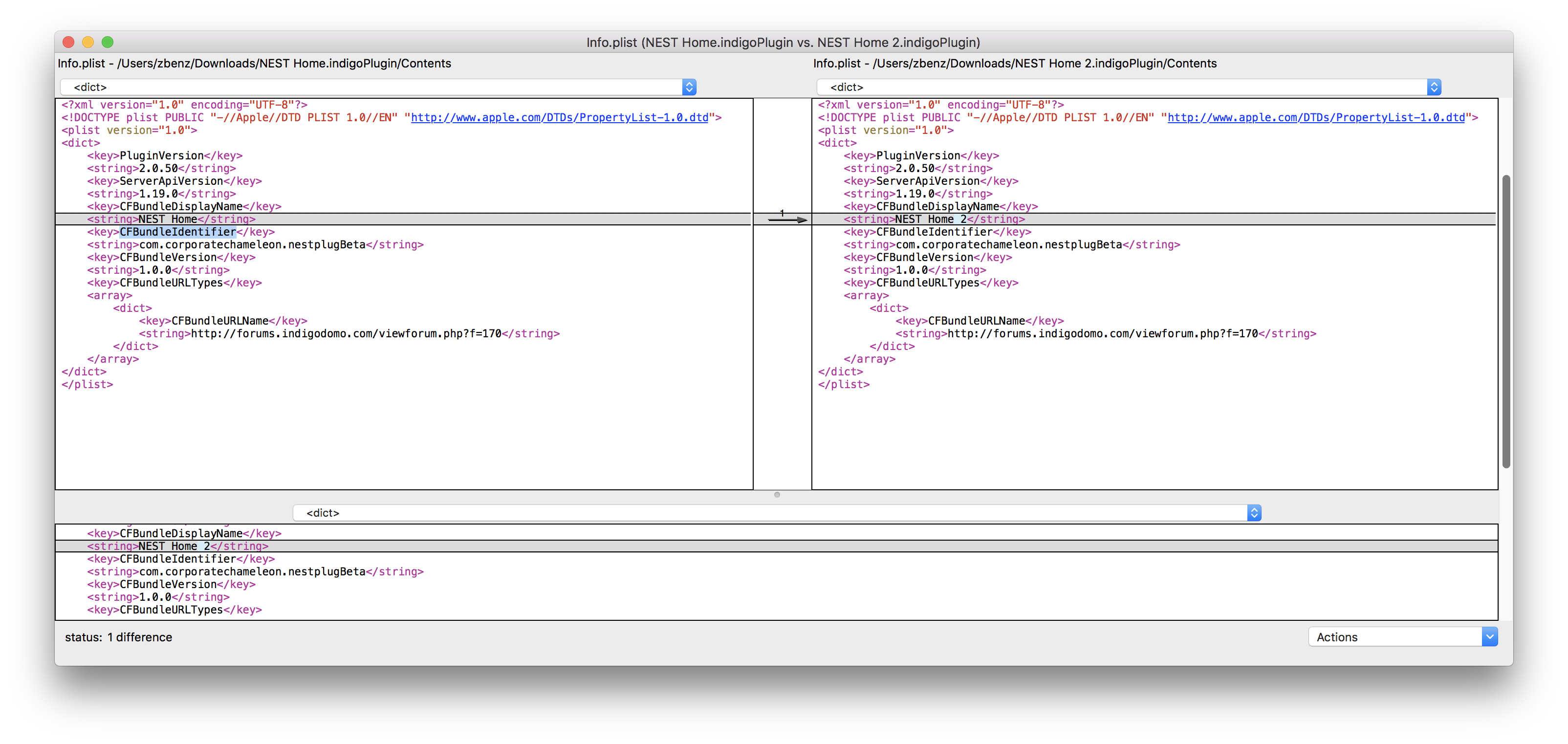Click the right pane 1.19.0 string
Viewport: 1568px width, 744px height.
tap(918, 194)
